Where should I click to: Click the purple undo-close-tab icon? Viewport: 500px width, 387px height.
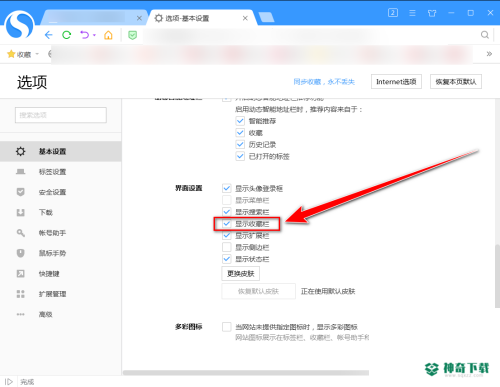[85, 35]
